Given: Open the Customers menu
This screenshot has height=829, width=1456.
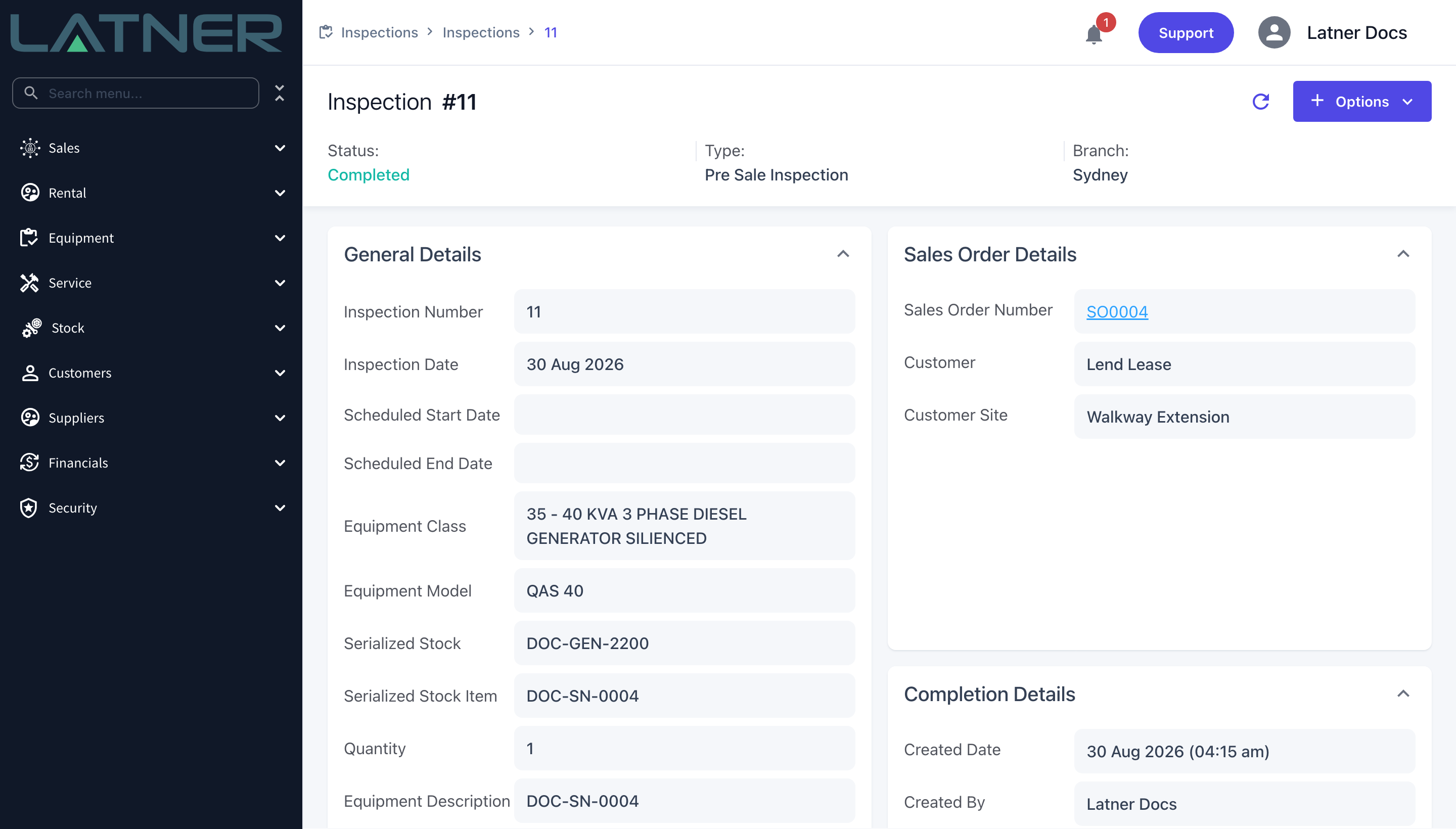Looking at the screenshot, I should click(x=151, y=373).
